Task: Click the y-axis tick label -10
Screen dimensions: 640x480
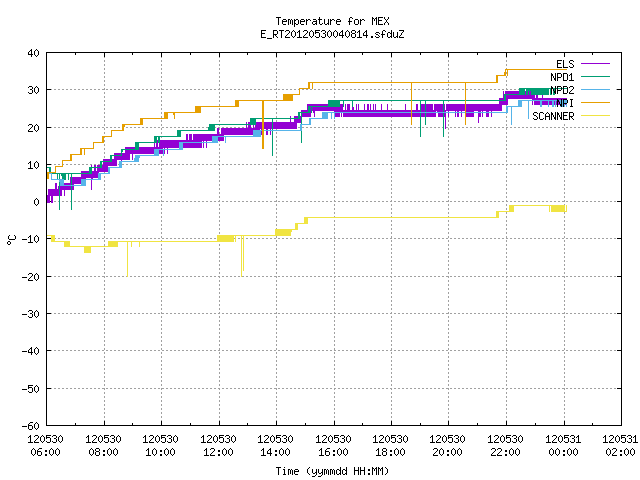Action: click(x=31, y=239)
